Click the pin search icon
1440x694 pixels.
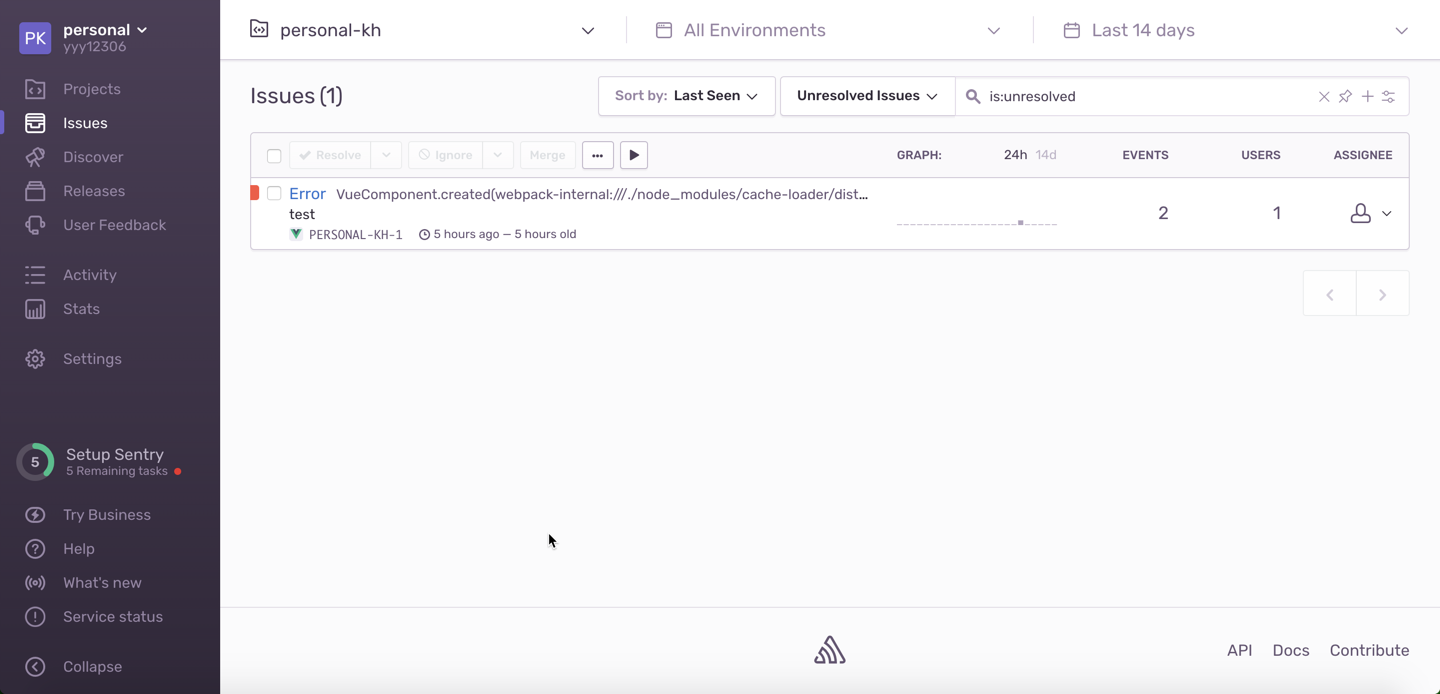[x=1345, y=97]
